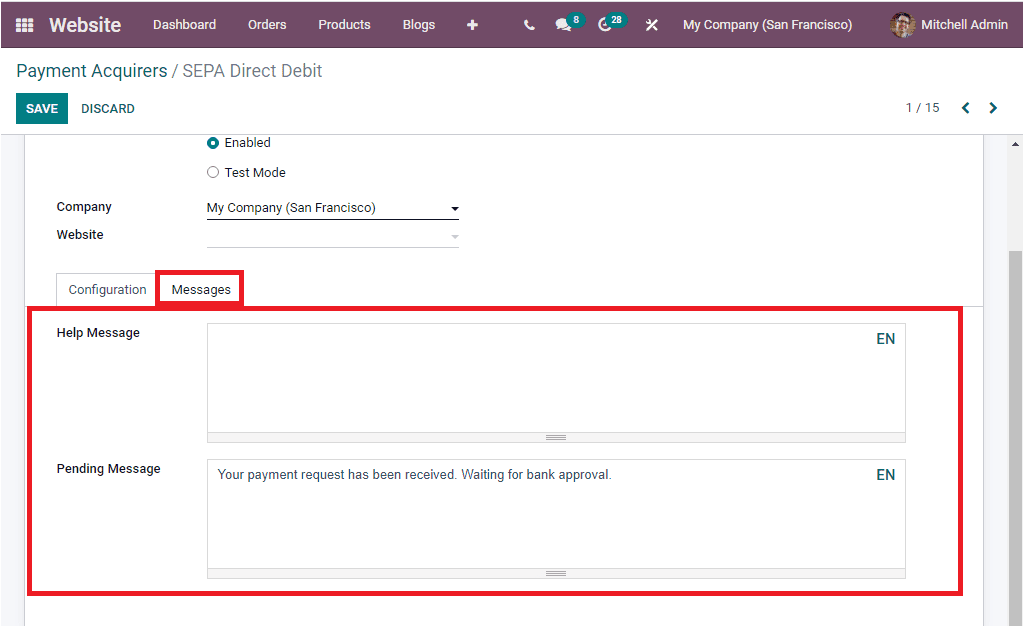This screenshot has width=1024, height=627.
Task: Open the Messages tab
Action: point(199,289)
